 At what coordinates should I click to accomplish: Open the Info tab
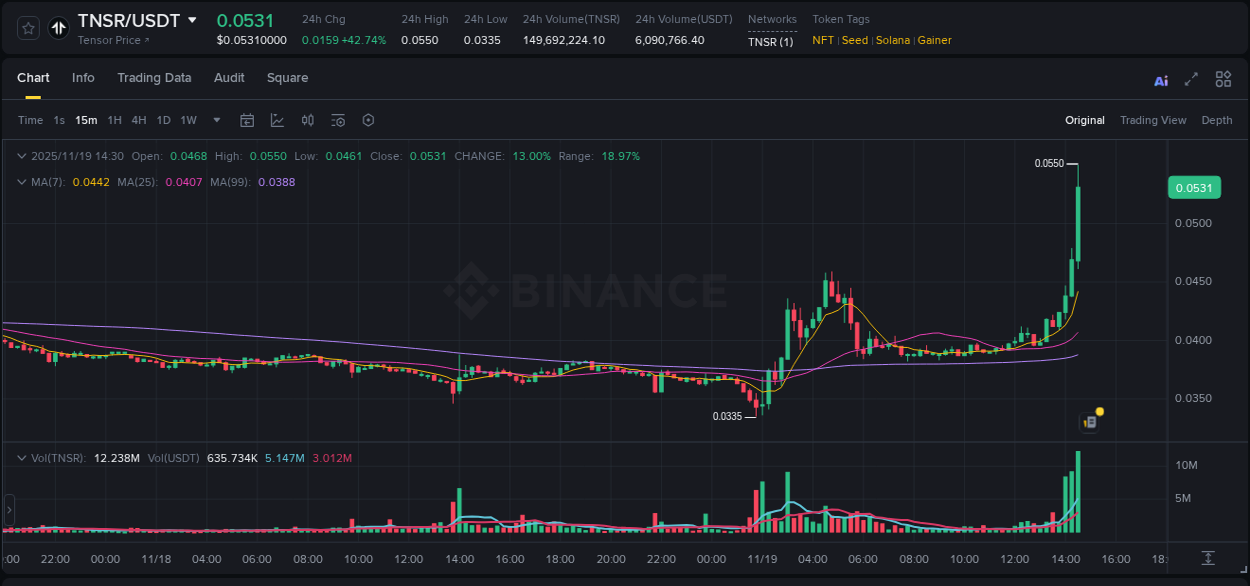click(83, 78)
